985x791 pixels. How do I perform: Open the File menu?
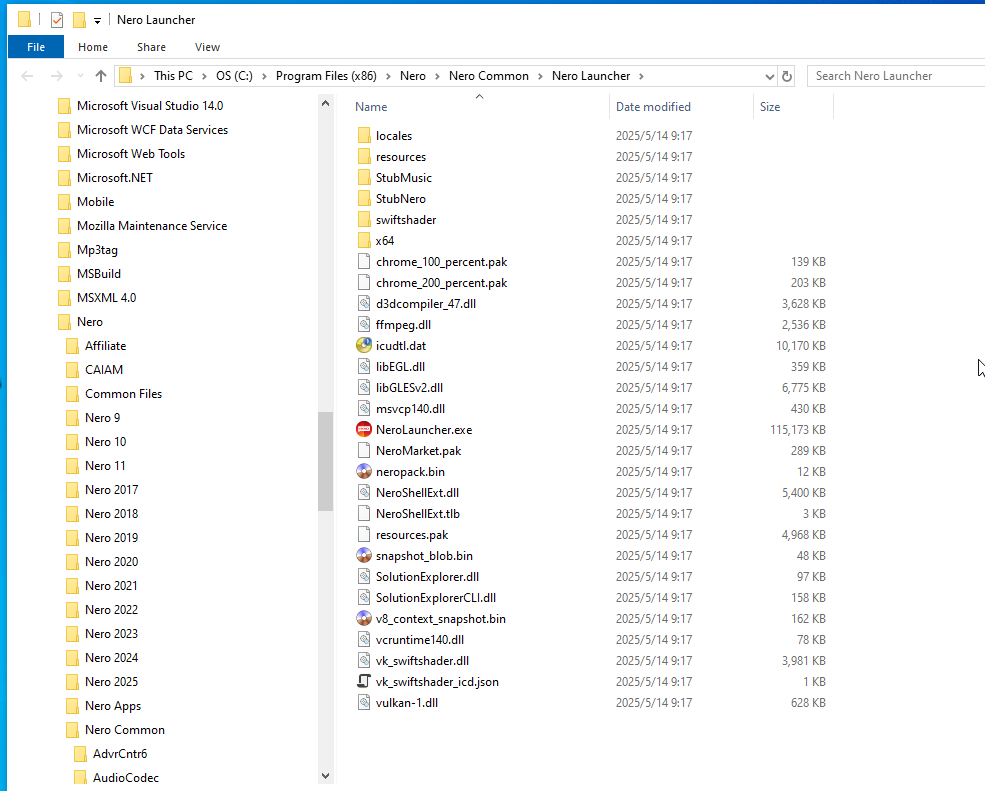(x=36, y=47)
